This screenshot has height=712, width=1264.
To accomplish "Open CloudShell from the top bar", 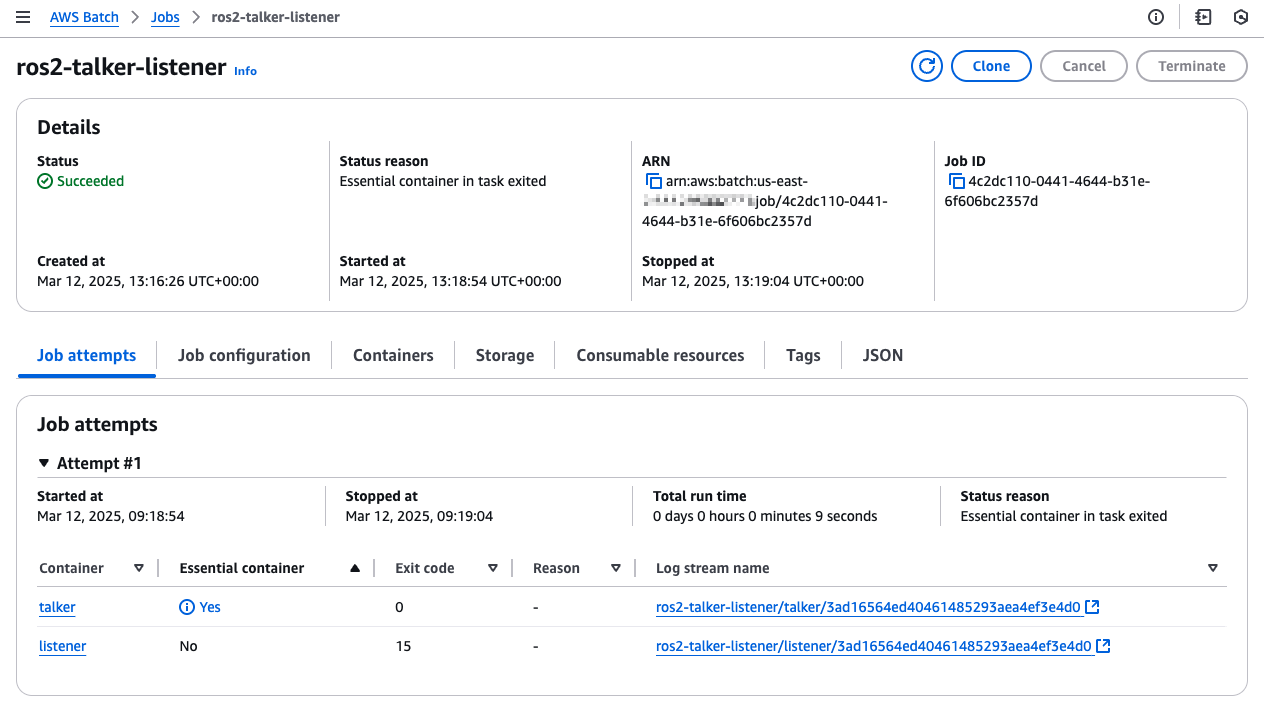I will (1202, 17).
